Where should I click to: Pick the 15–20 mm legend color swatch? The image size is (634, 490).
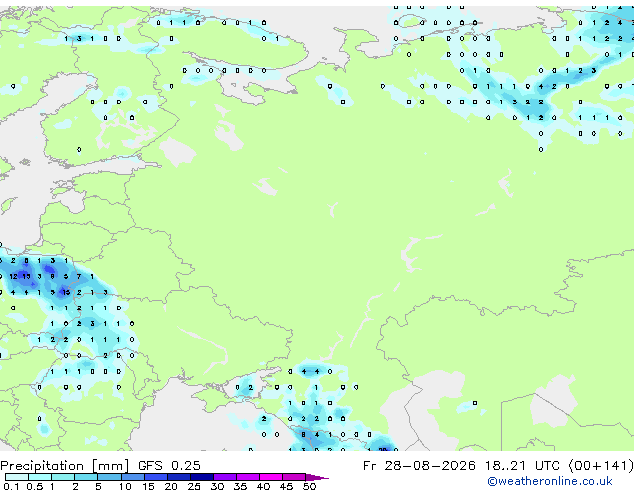tap(155, 477)
